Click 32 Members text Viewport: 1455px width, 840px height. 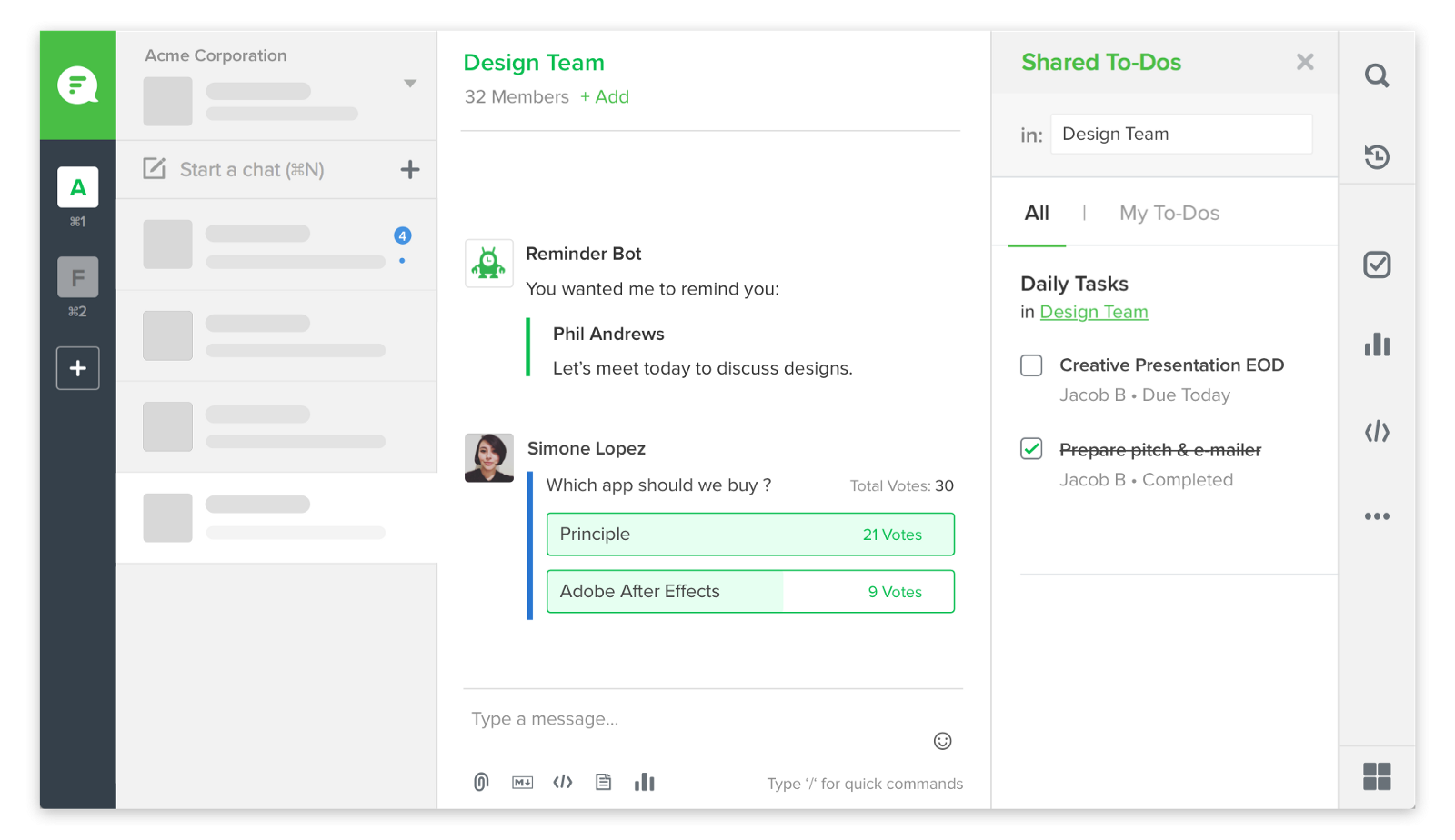[517, 96]
